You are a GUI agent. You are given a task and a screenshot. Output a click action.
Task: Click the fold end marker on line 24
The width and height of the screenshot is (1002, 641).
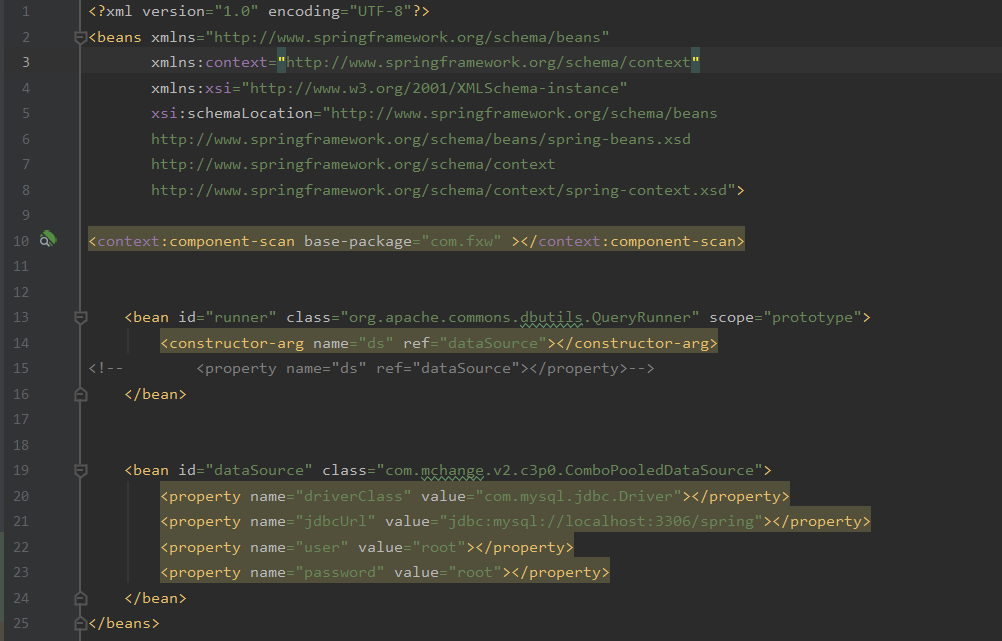click(81, 598)
